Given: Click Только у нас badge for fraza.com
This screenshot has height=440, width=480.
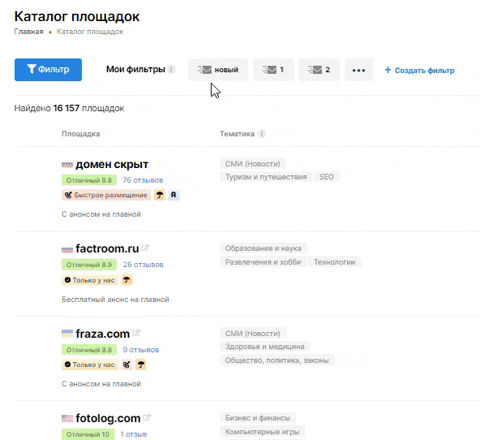Looking at the screenshot, I should (90, 365).
